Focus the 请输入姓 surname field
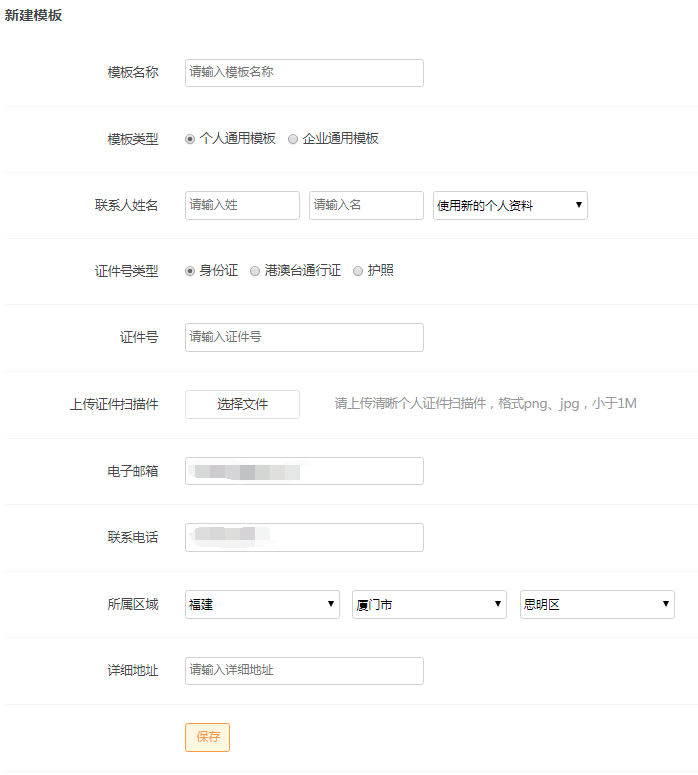698x775 pixels. point(242,205)
